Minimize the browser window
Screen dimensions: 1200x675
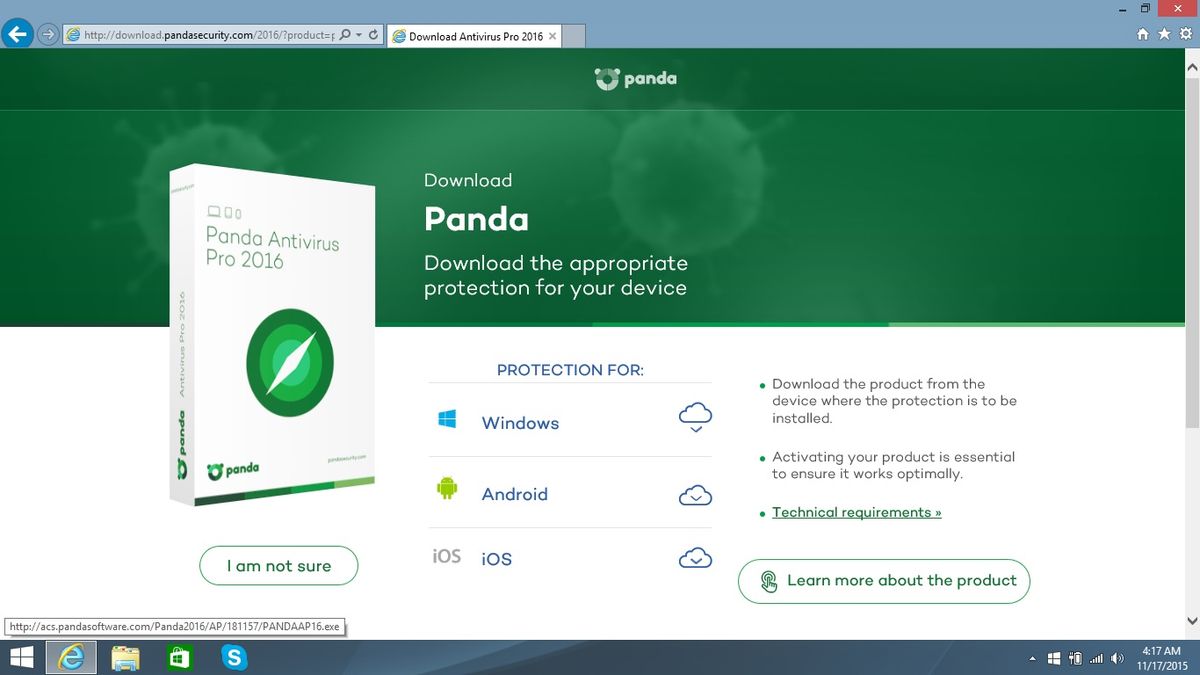pos(1122,8)
